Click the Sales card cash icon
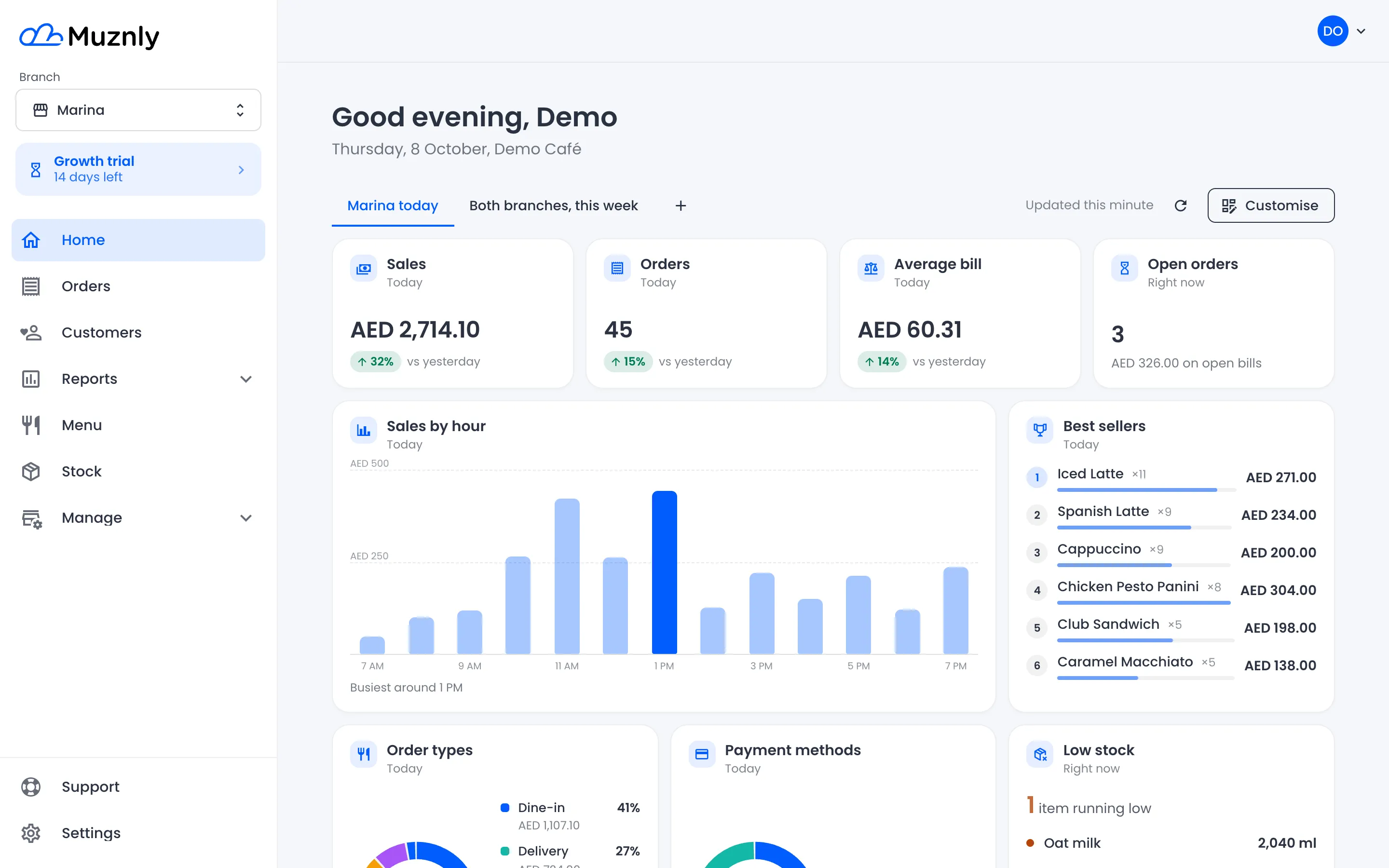This screenshot has height=868, width=1389. tap(363, 269)
